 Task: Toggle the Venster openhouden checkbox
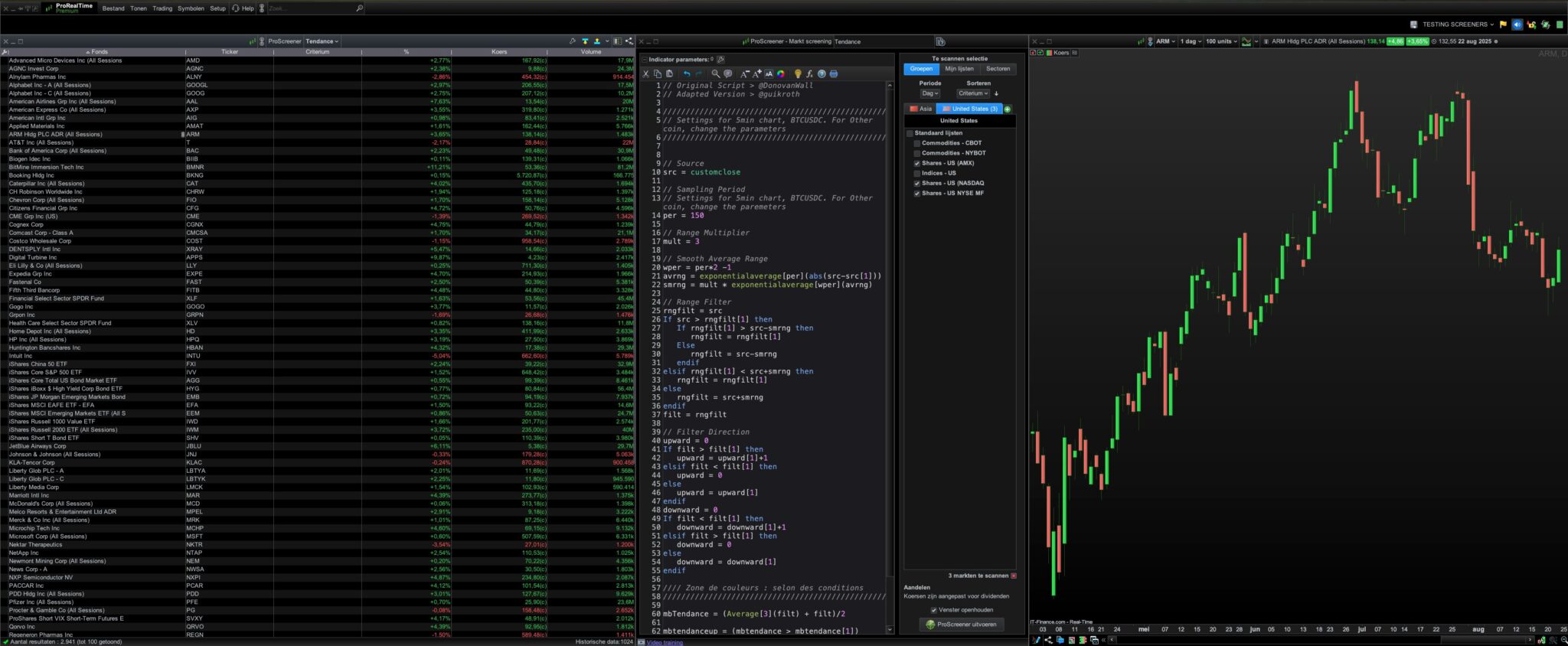[933, 610]
